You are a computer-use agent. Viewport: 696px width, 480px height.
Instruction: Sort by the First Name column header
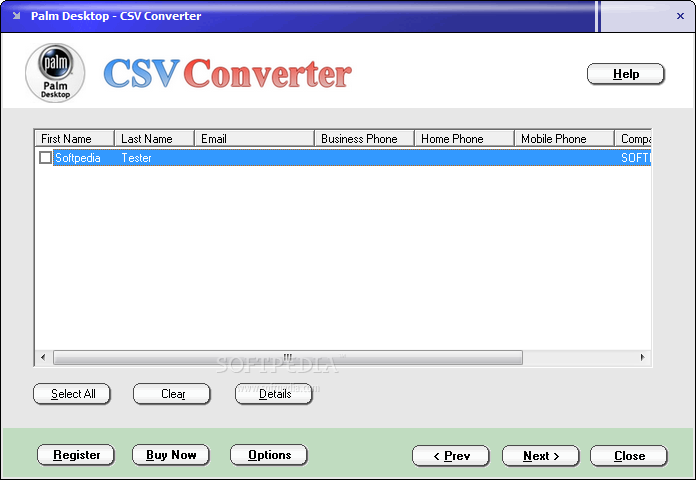pyautogui.click(x=75, y=139)
